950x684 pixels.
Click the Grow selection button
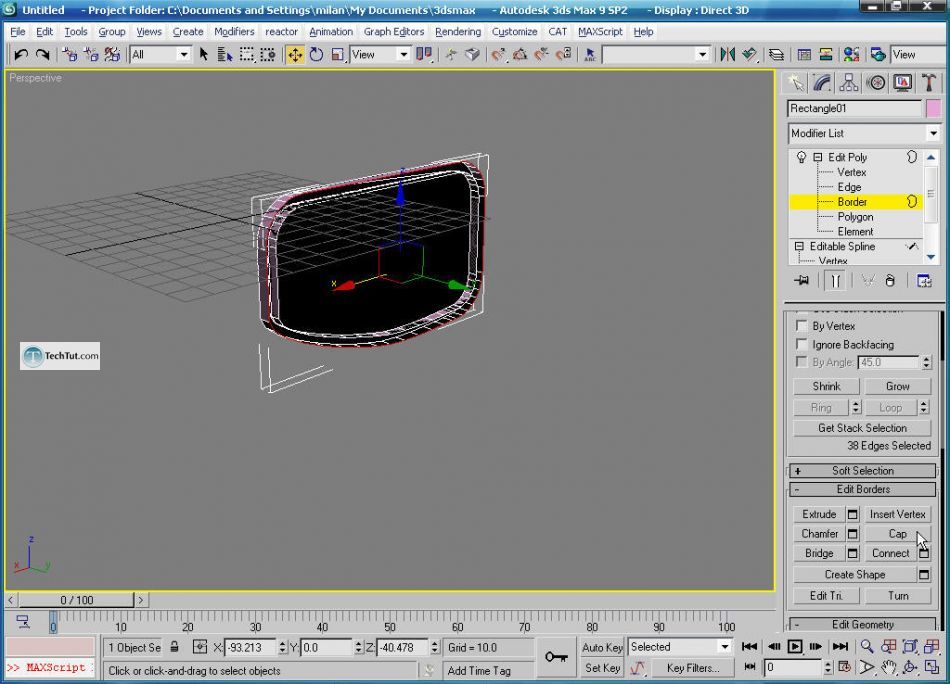click(x=897, y=386)
